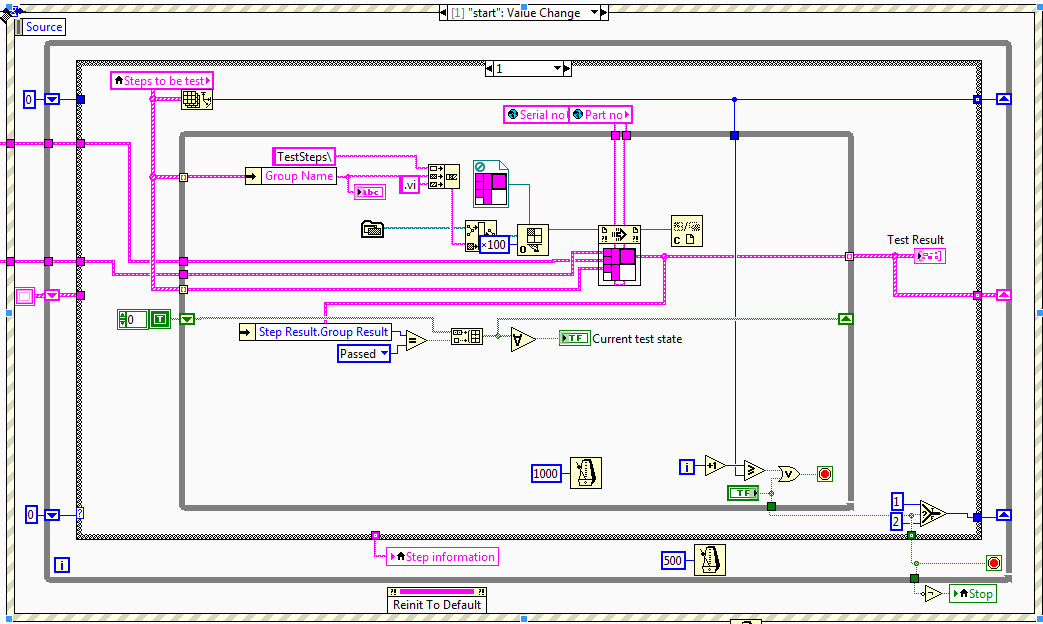Go to next event case
Screen dimensions: 1043x624
(604, 13)
